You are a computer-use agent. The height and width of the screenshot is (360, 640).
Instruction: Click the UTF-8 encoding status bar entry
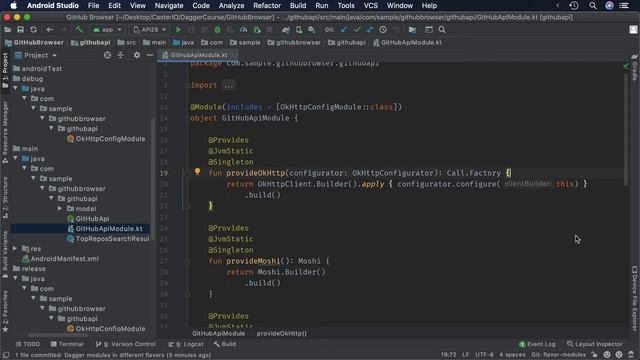tap(484, 355)
